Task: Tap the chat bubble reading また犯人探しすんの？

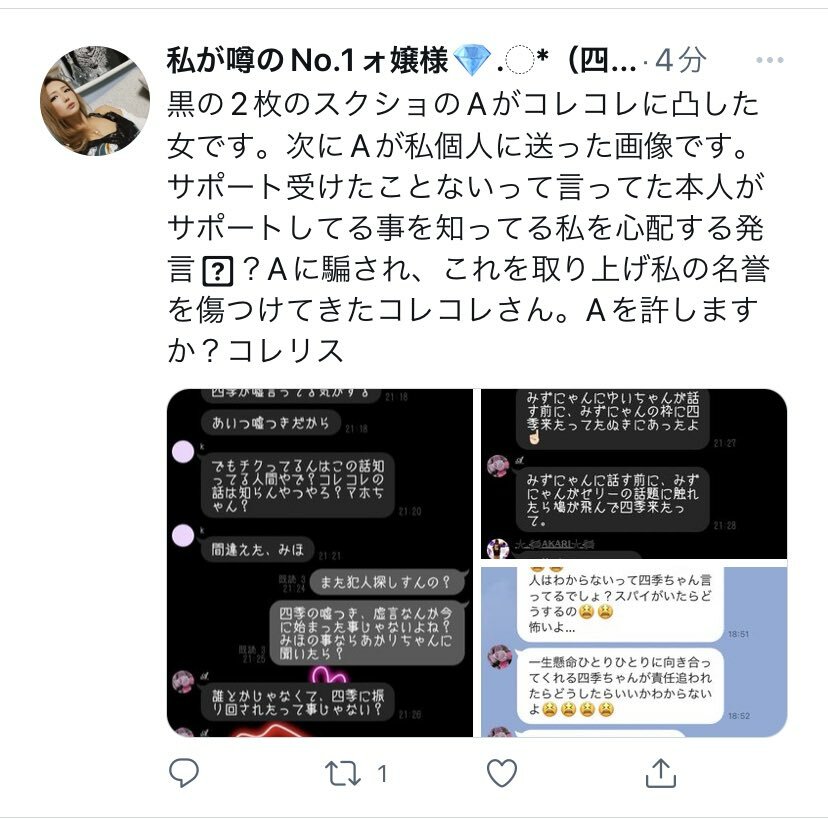Action: pos(387,582)
